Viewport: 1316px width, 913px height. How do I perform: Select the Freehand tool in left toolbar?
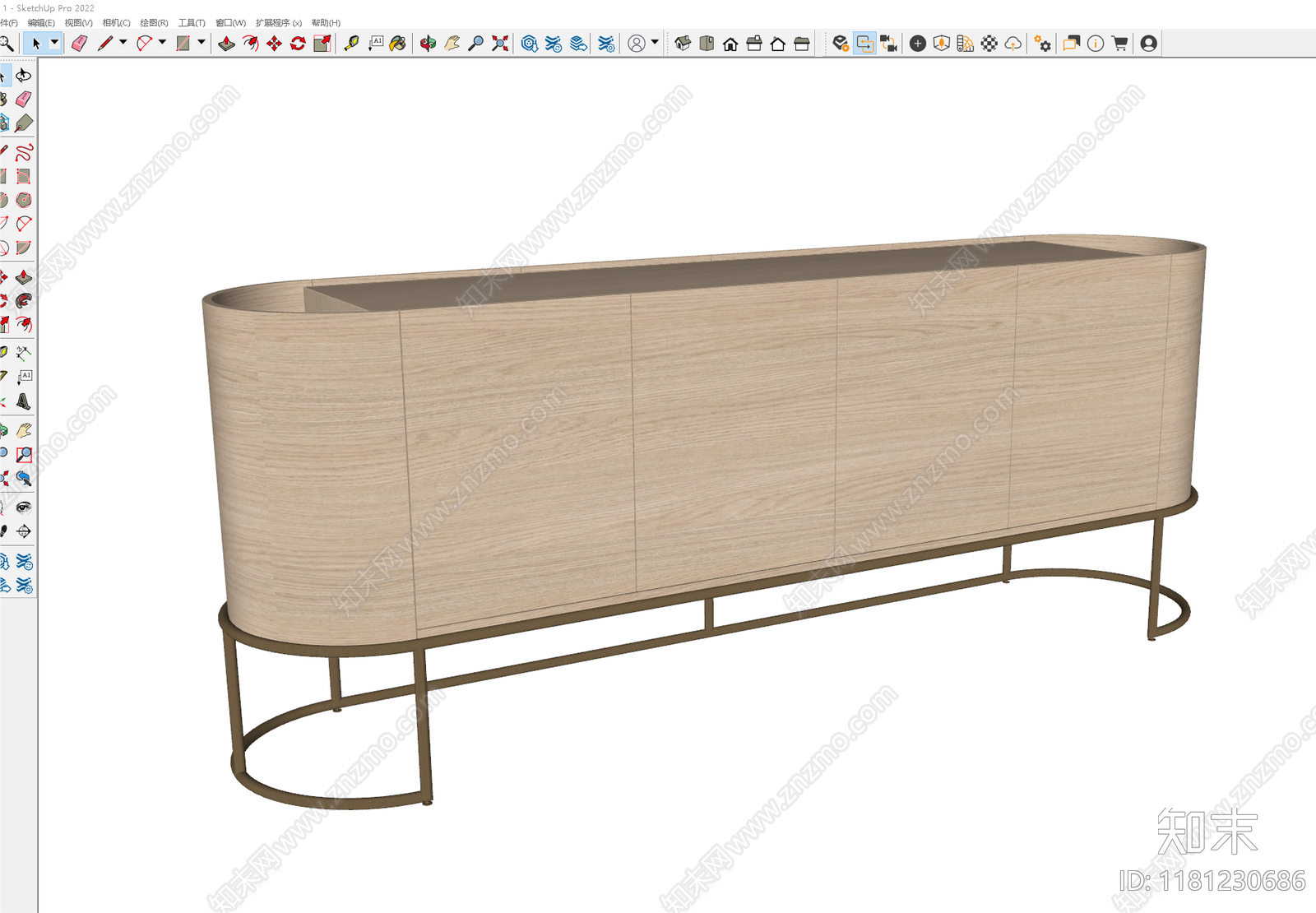pos(24,152)
